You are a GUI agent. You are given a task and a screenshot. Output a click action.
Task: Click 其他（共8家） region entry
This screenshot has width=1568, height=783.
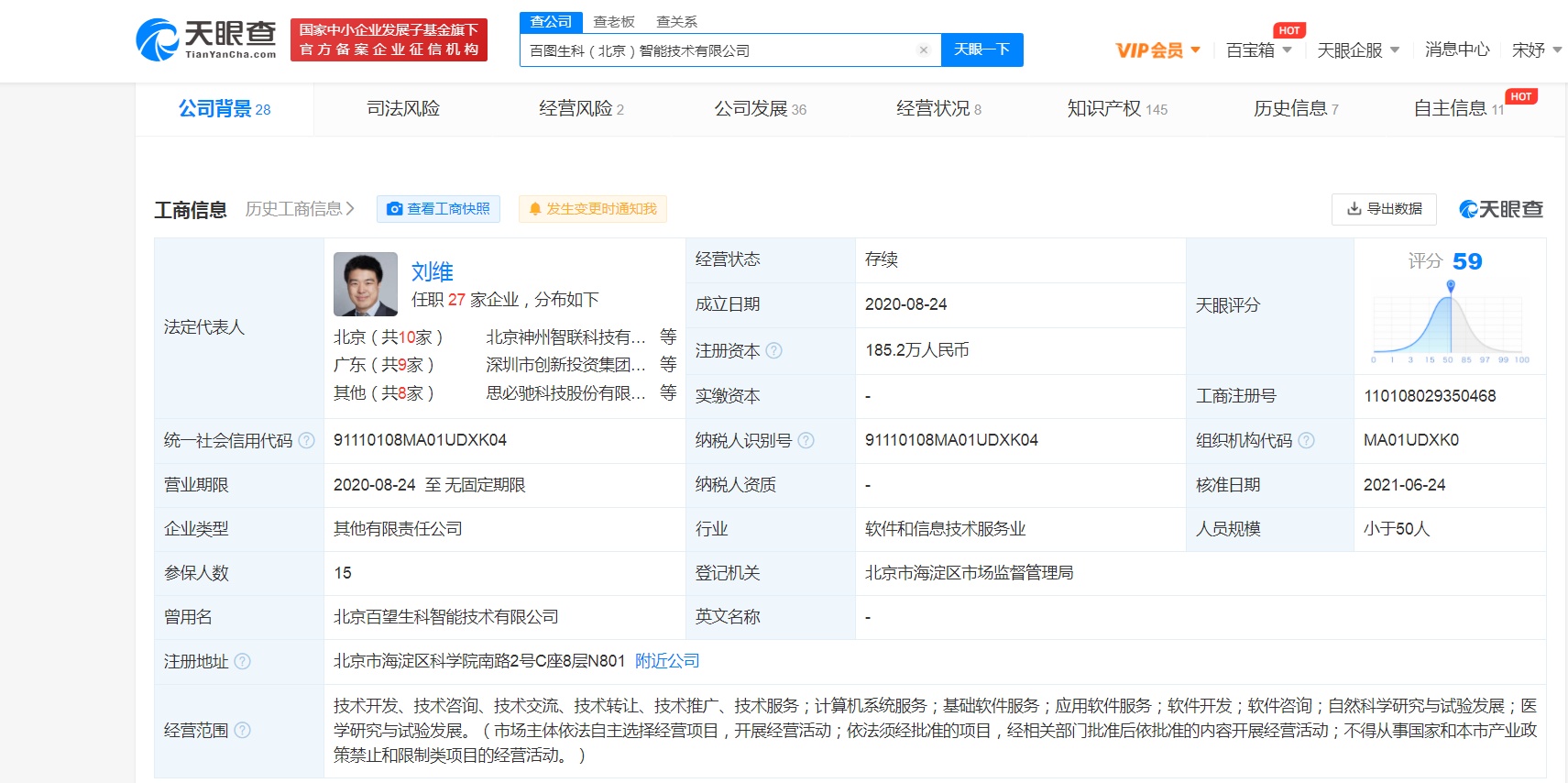pyautogui.click(x=384, y=392)
